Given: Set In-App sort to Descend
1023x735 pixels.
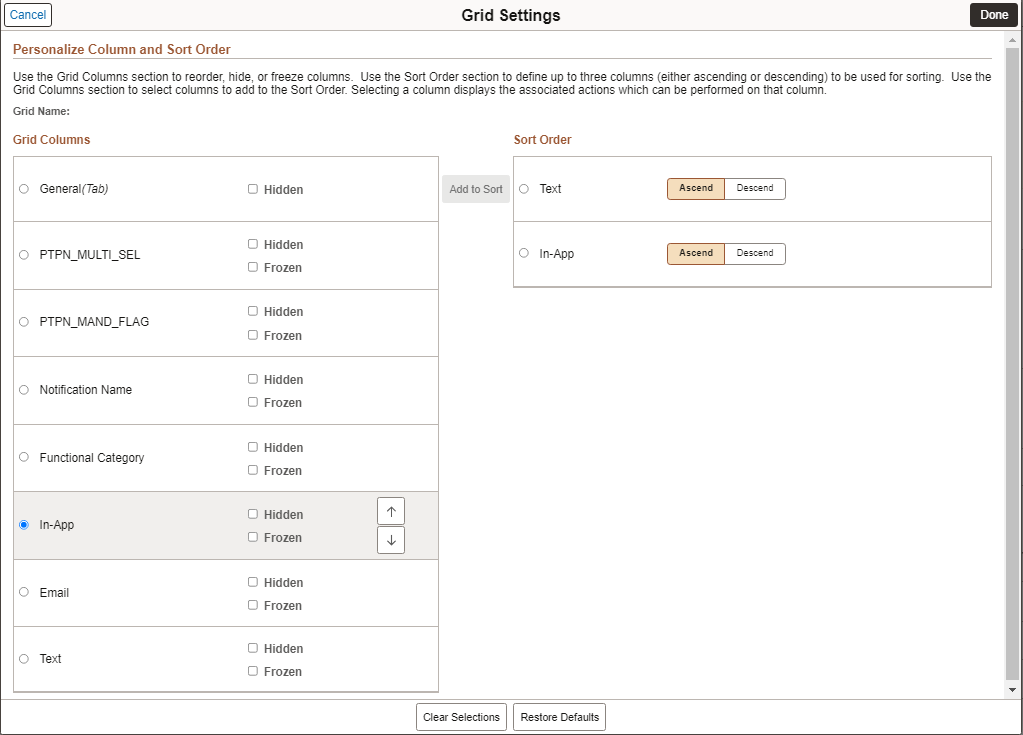Looking at the screenshot, I should [x=755, y=254].
